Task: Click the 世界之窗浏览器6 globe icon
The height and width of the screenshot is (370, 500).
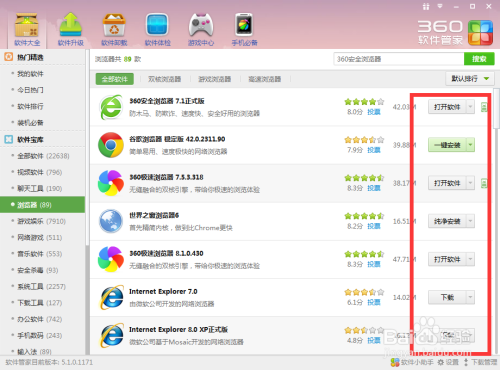Action: (111, 221)
